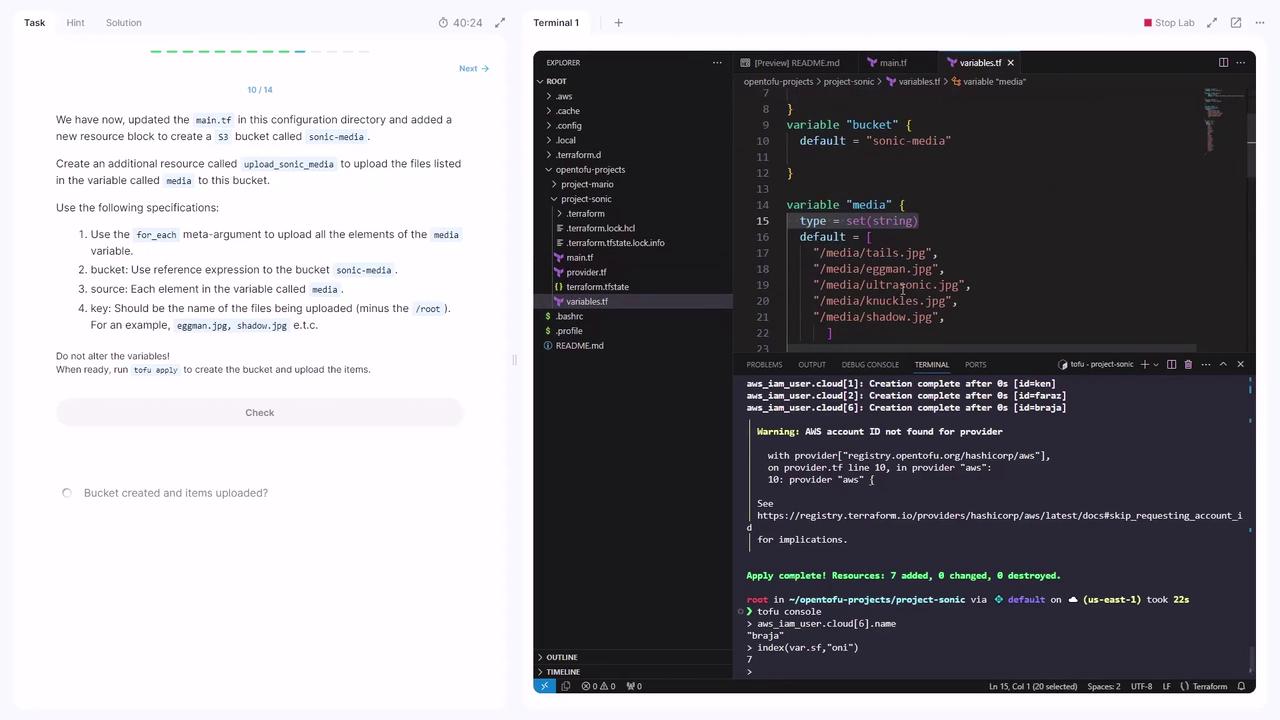Go to the Next task step
1280x720 pixels.
pyautogui.click(x=473, y=68)
